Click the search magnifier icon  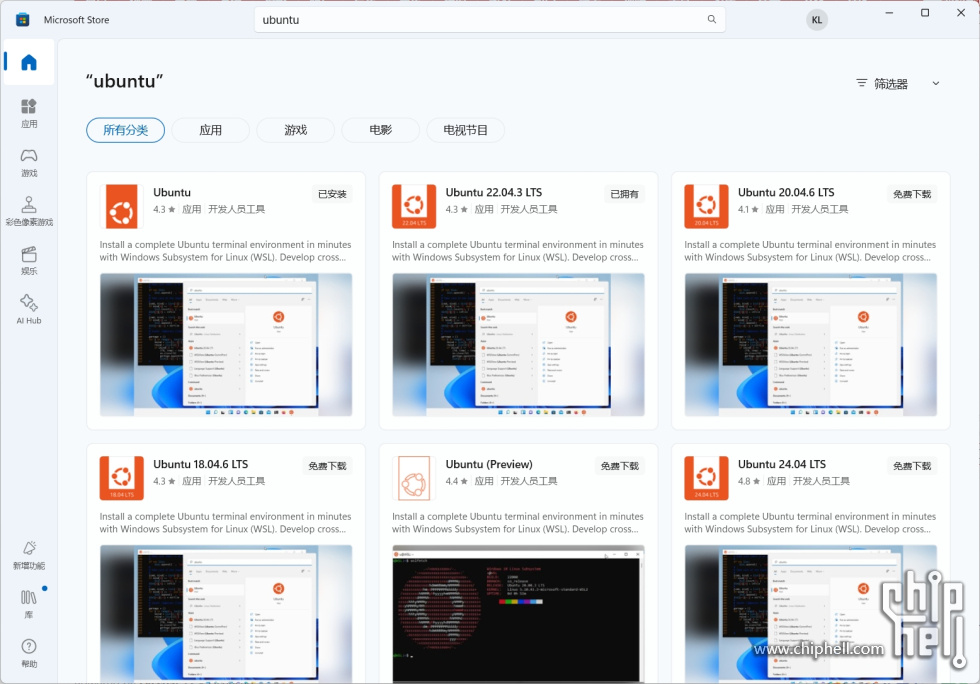pyautogui.click(x=711, y=19)
